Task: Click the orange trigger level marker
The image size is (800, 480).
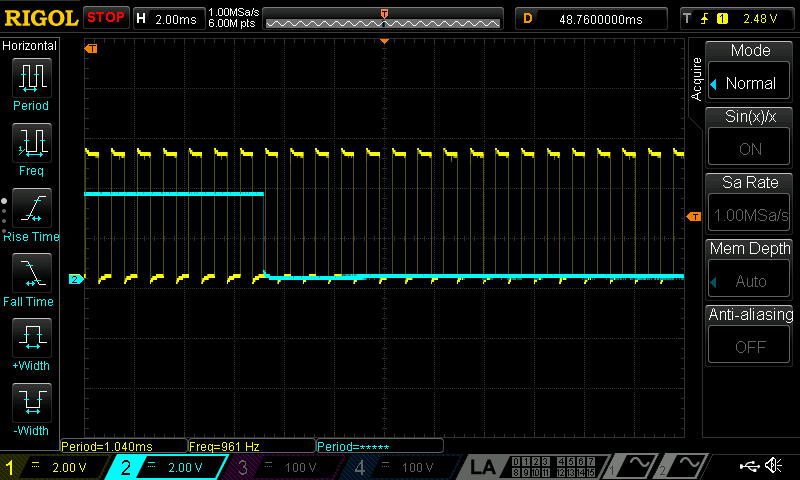Action: click(x=694, y=217)
